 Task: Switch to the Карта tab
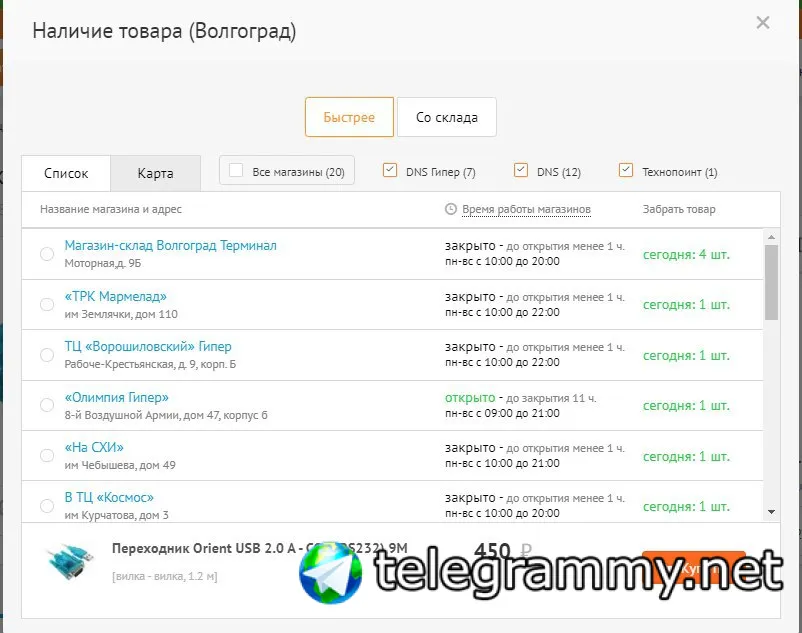click(x=155, y=173)
